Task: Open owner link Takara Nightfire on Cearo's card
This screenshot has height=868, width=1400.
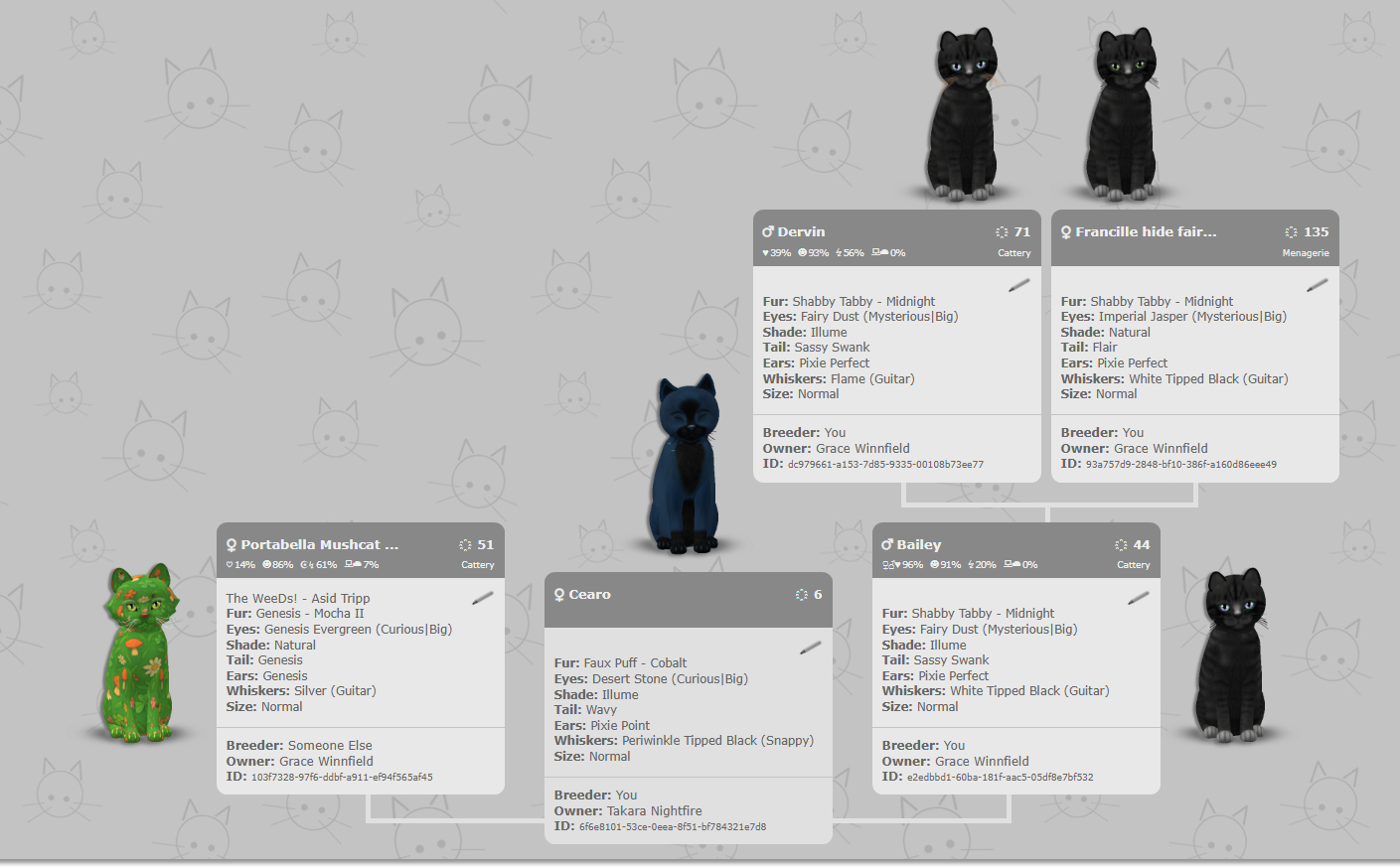Action: (652, 810)
